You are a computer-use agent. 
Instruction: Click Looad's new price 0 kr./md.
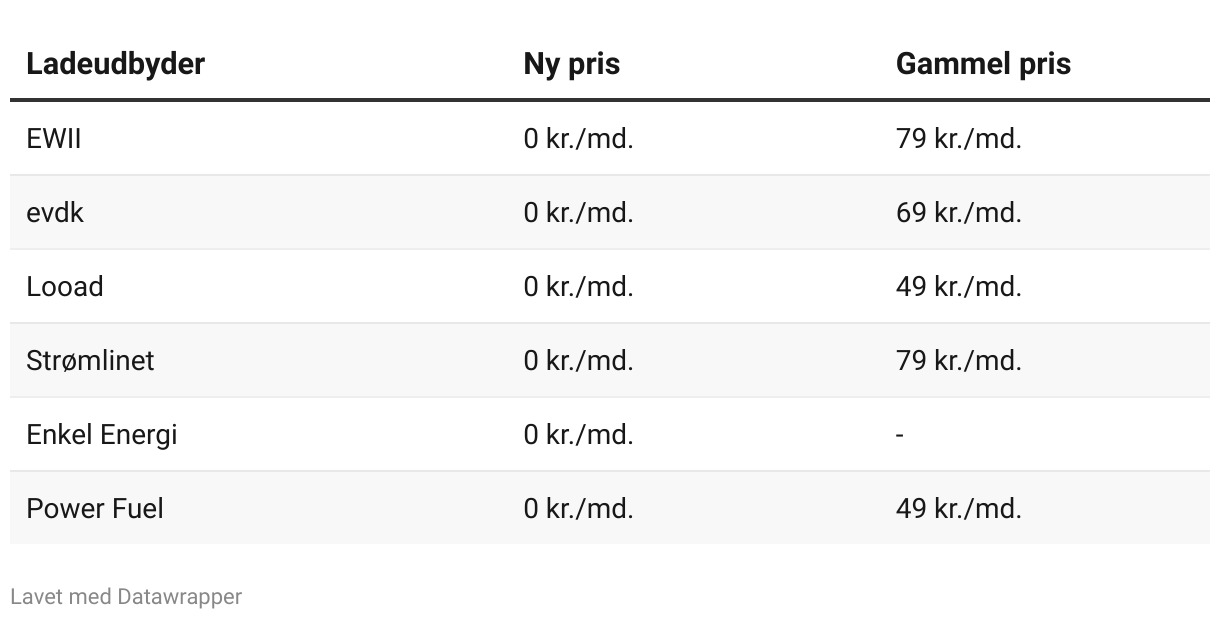578,287
